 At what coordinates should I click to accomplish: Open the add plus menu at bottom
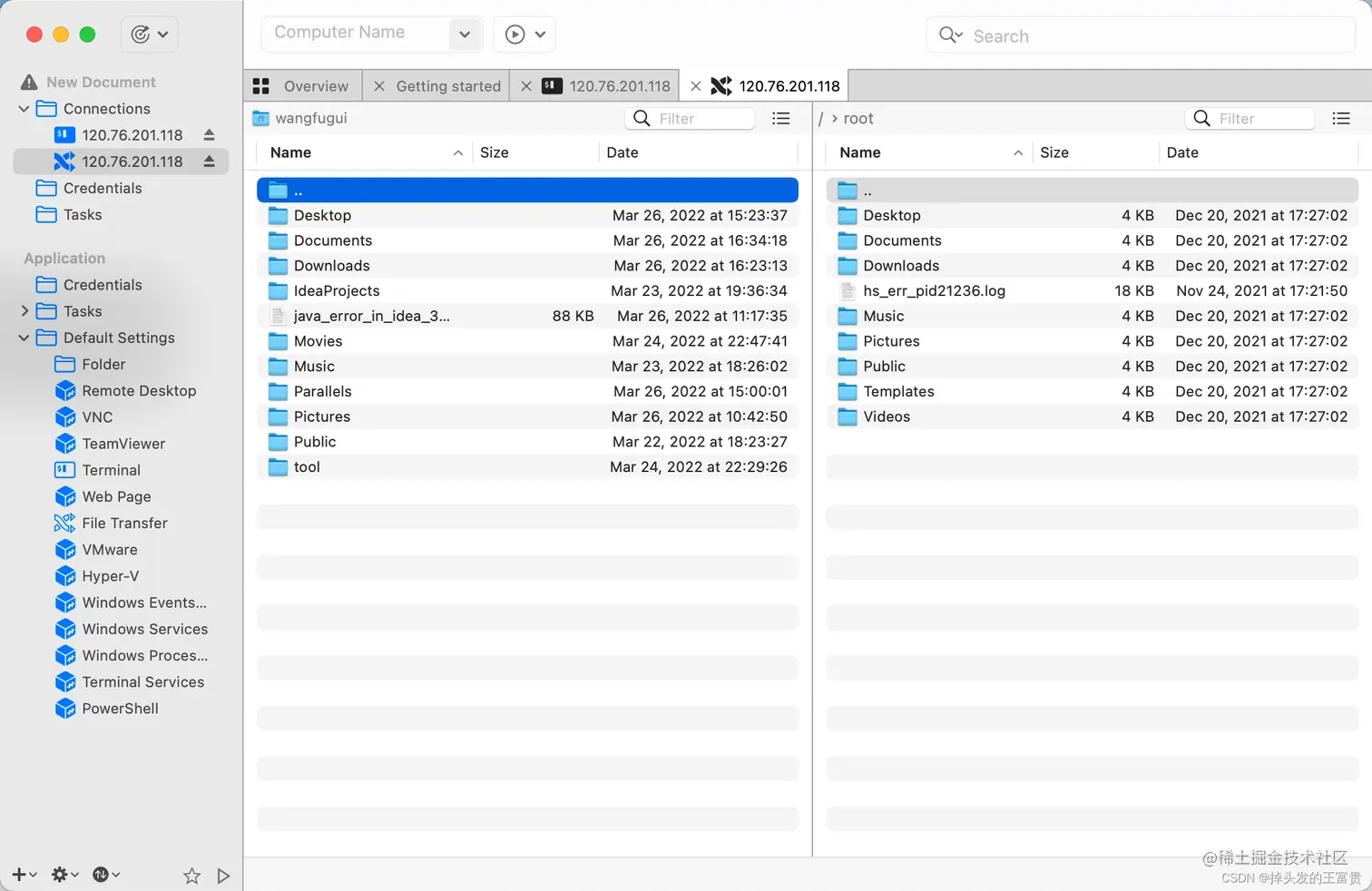(x=24, y=875)
